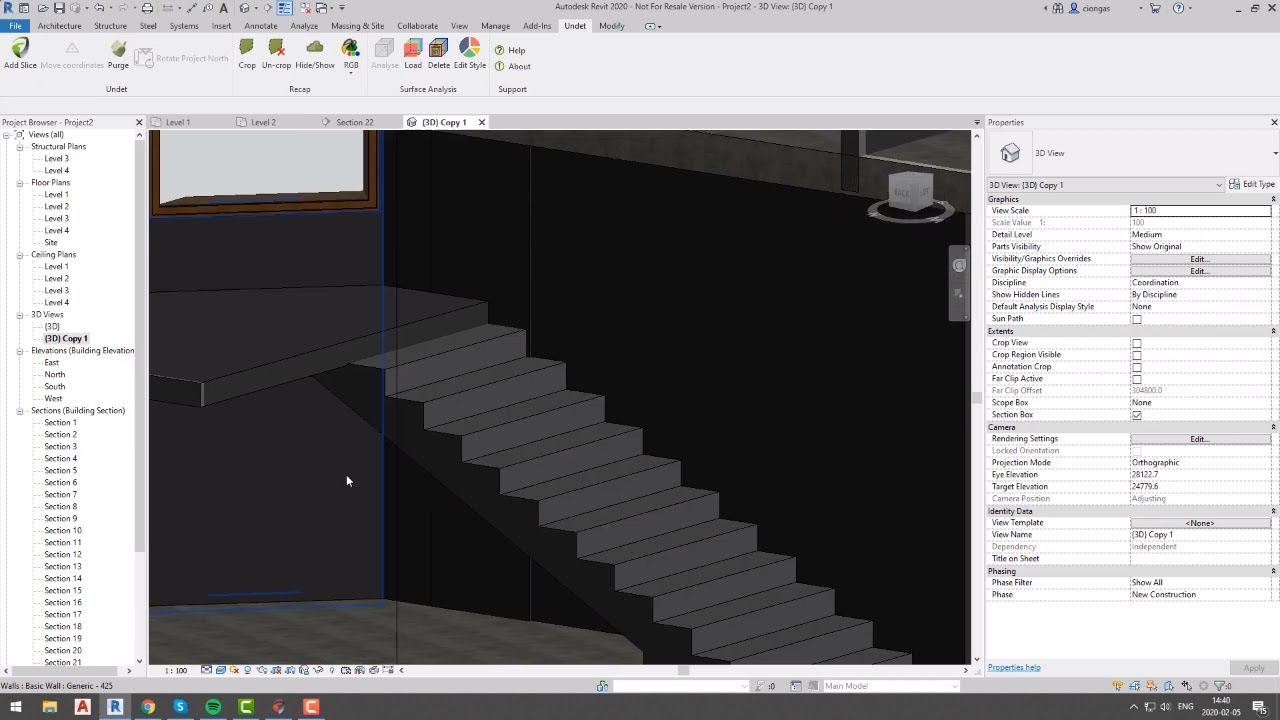The image size is (1280, 720).
Task: Switch to the Section 22 view tab
Action: [354, 122]
